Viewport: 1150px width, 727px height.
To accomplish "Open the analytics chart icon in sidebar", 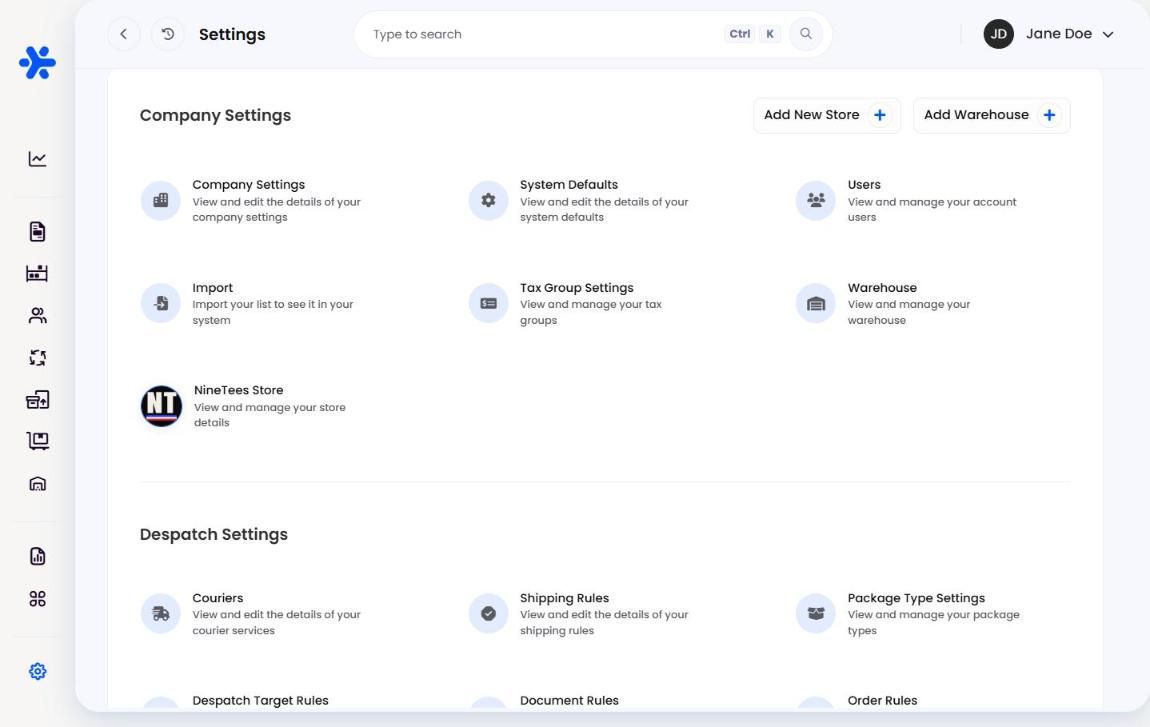I will point(37,159).
